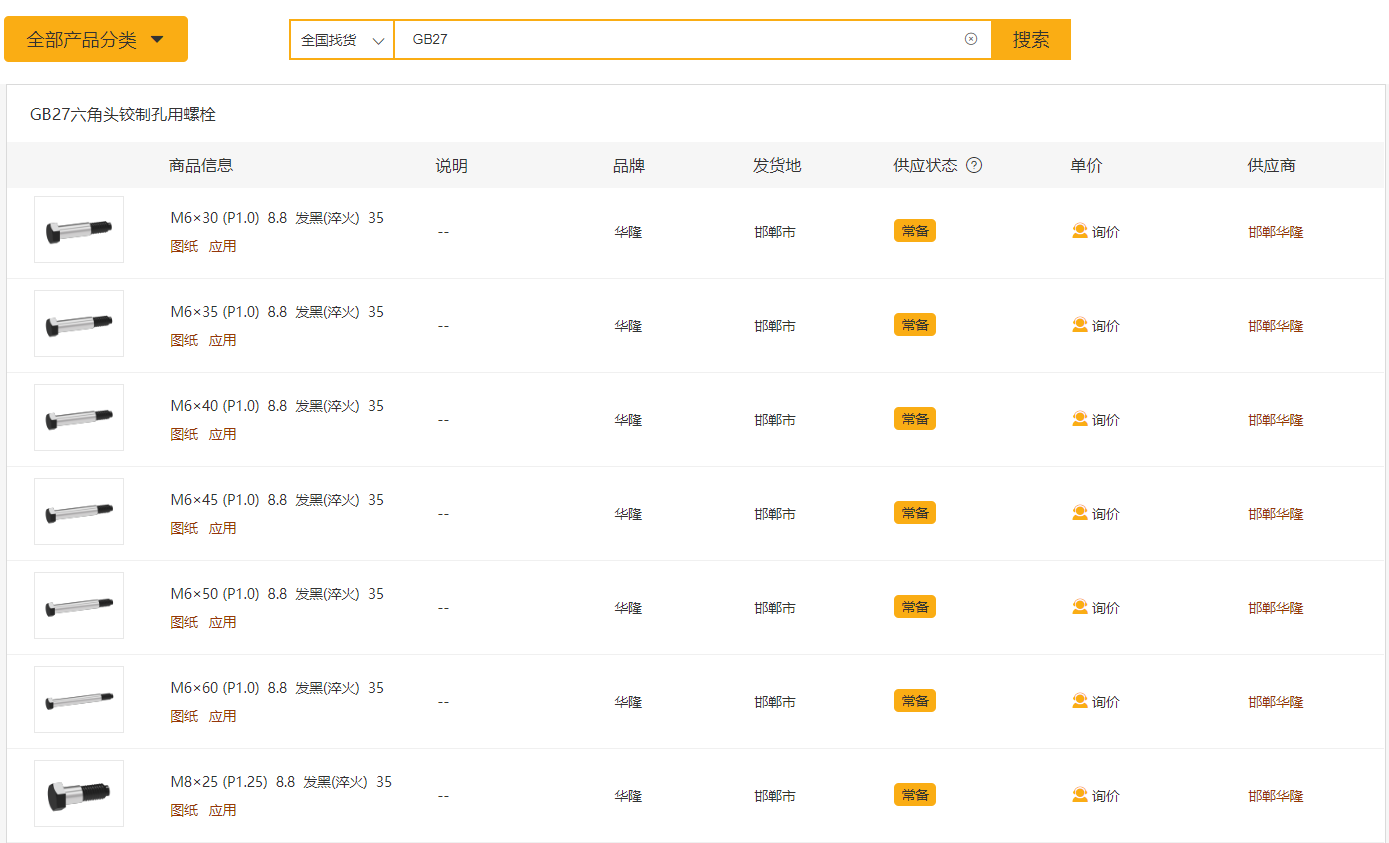
Task: Click the 询价 inquiry icon for M6×60
Action: pyautogui.click(x=1080, y=701)
